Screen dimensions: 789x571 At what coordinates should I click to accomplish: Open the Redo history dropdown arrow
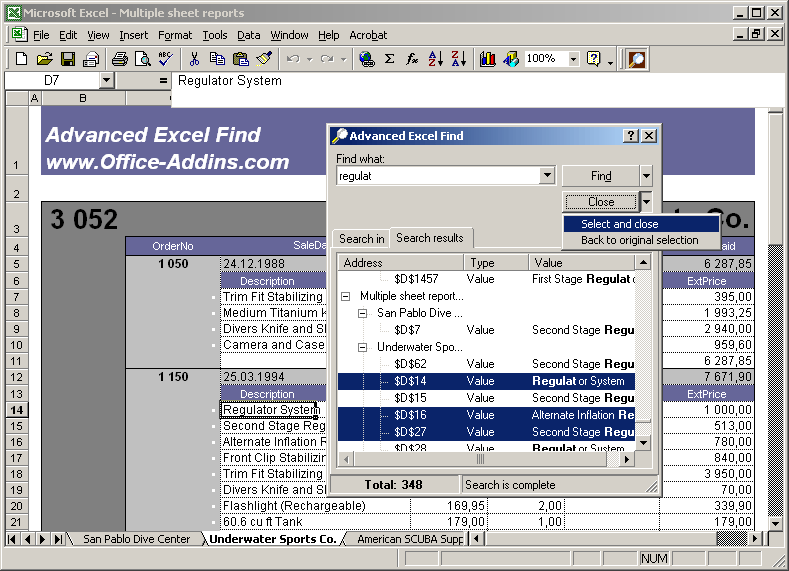click(344, 59)
